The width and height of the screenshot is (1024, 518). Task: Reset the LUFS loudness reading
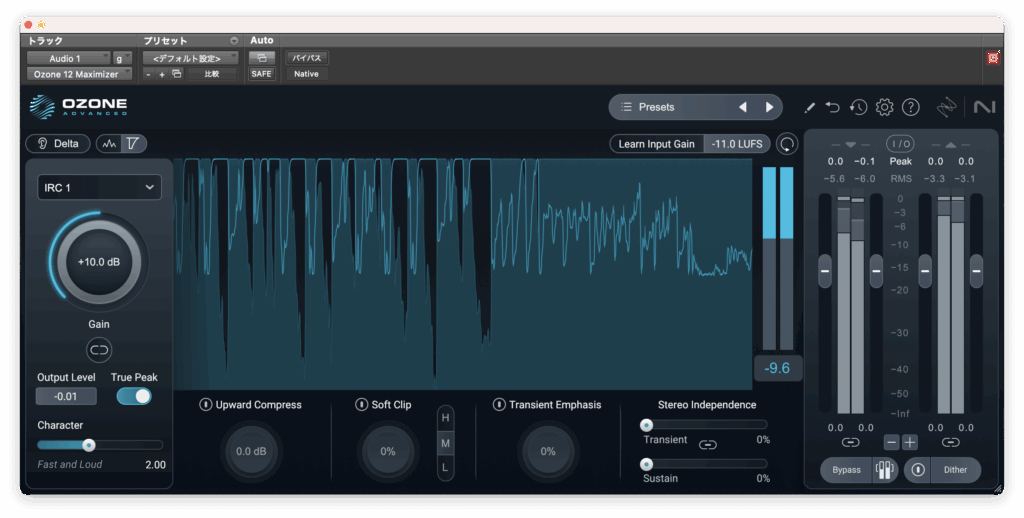(788, 144)
